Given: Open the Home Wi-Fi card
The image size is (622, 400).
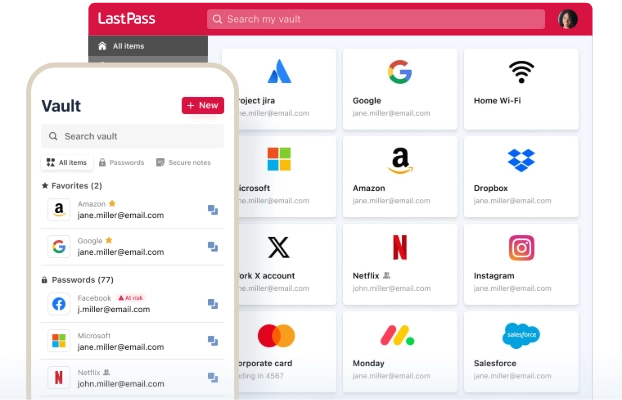Looking at the screenshot, I should [x=521, y=89].
